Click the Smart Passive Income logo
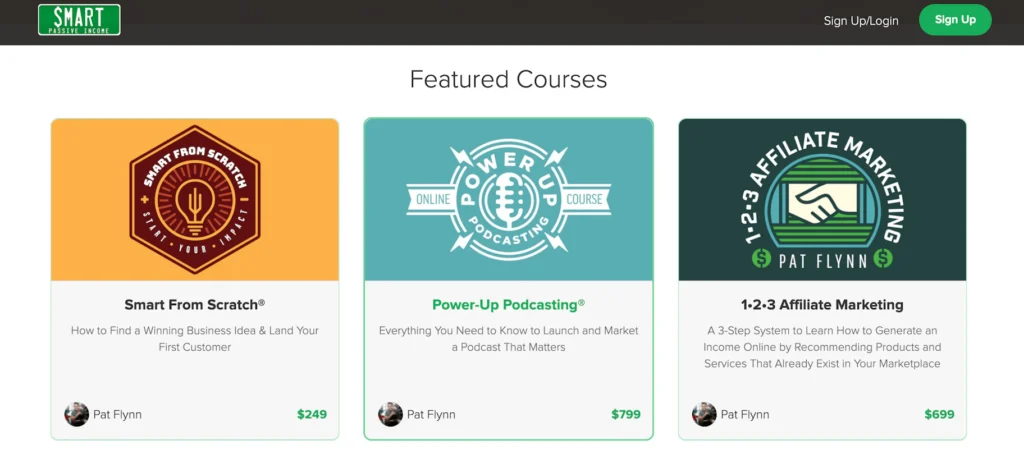This screenshot has height=468, width=1024. (79, 20)
